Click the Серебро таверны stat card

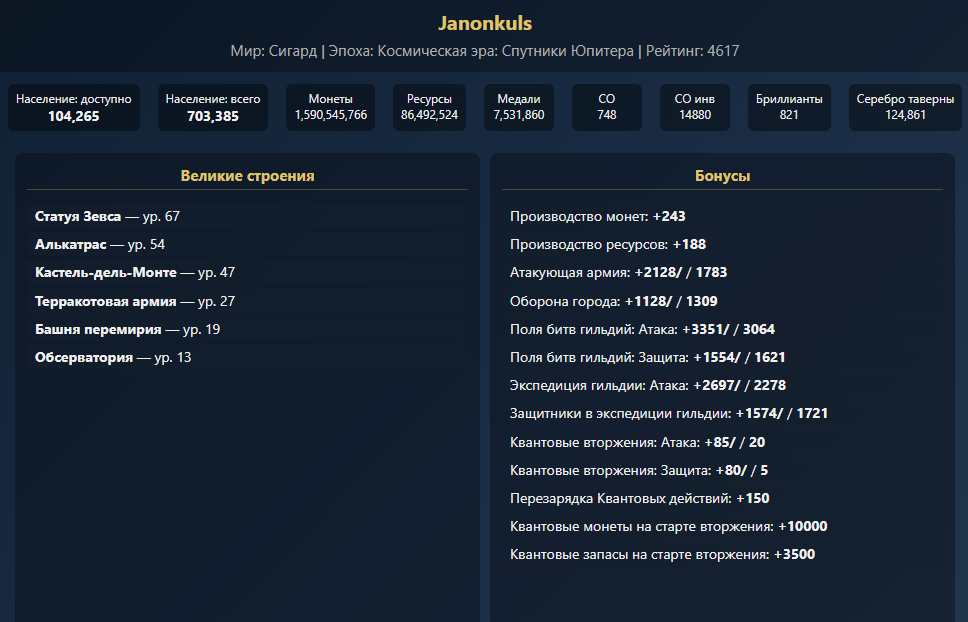pos(905,107)
